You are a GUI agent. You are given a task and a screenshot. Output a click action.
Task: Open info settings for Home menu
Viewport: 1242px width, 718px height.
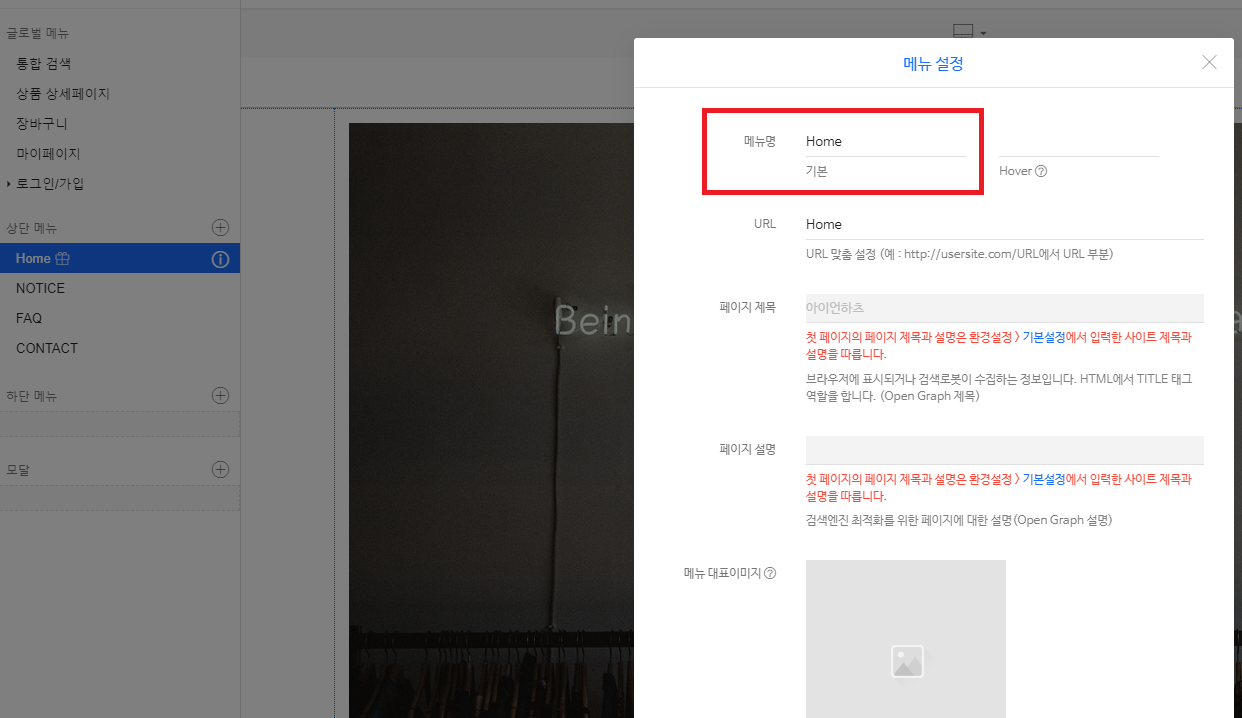point(221,259)
